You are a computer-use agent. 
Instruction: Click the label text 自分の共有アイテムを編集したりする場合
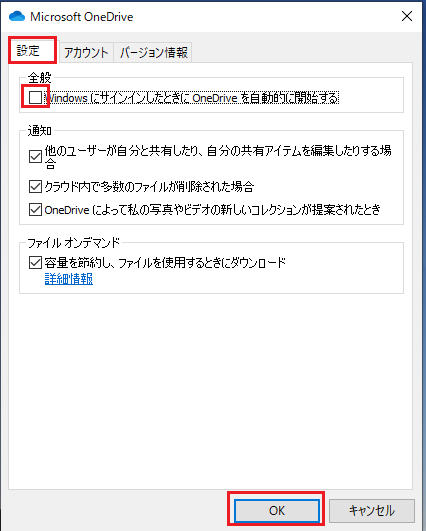tap(299, 151)
